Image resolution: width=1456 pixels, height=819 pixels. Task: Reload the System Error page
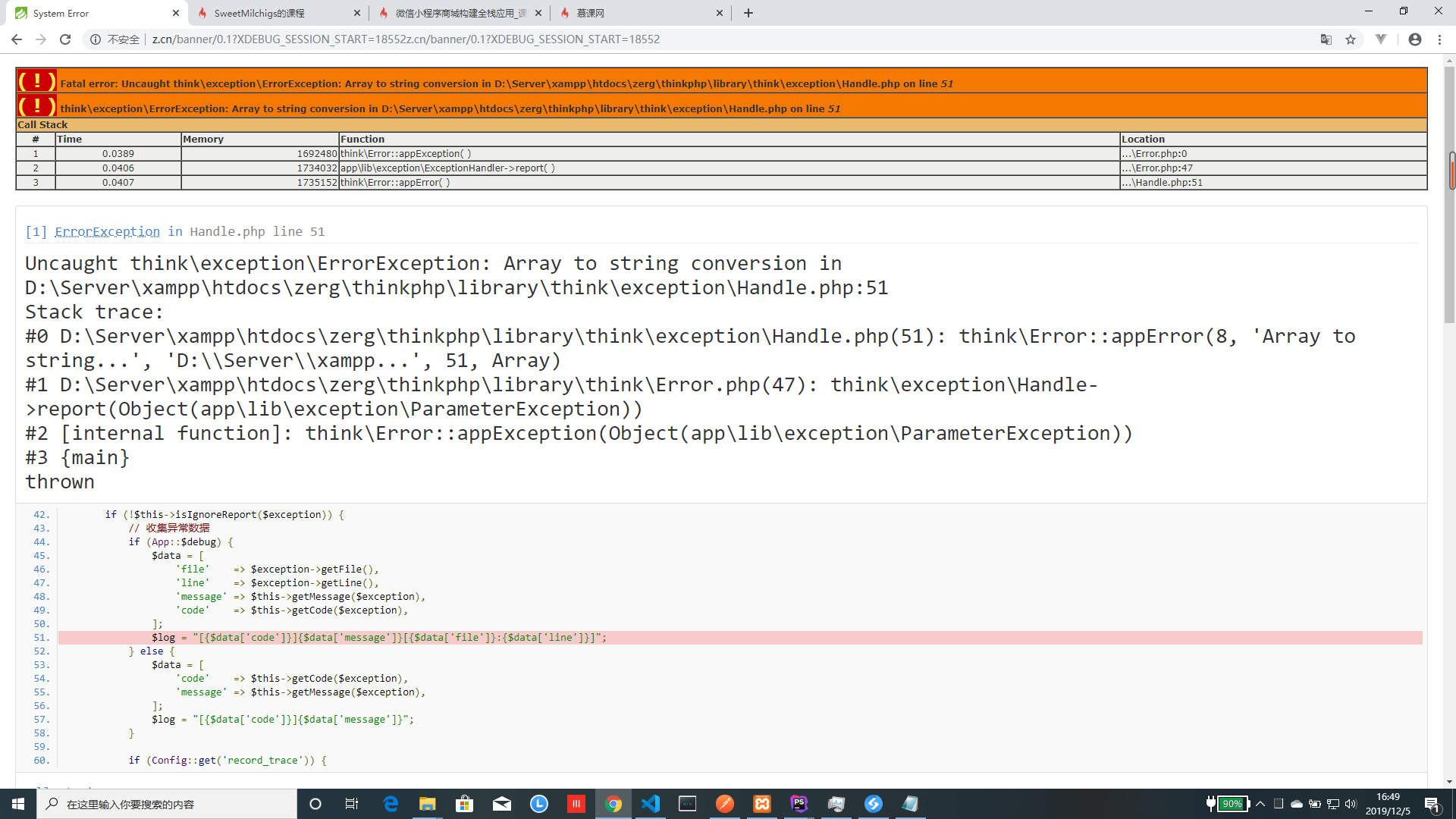[x=65, y=39]
